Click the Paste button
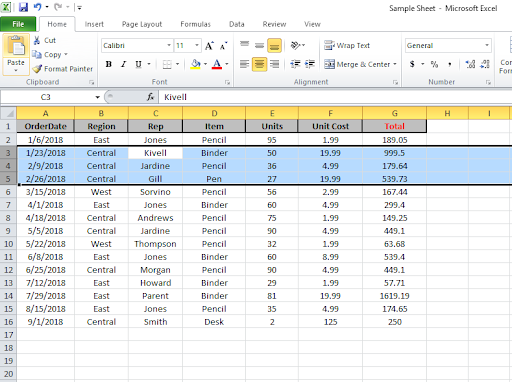This screenshot has height=382, width=512. click(16, 54)
